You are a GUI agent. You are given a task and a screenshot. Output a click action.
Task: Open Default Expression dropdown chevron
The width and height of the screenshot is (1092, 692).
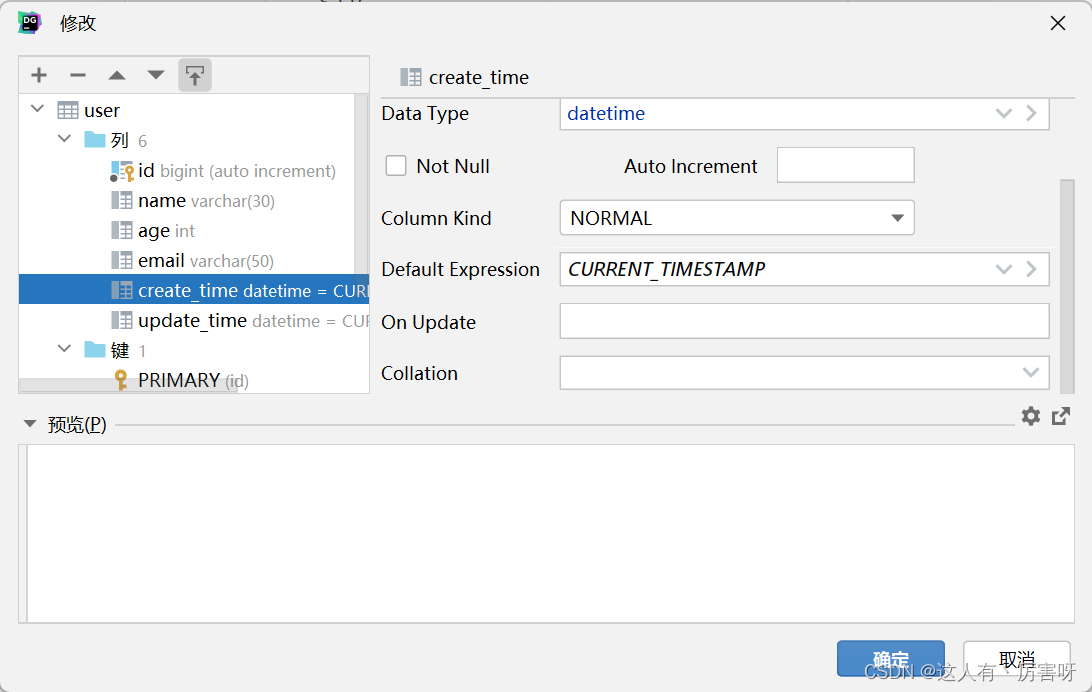1004,269
